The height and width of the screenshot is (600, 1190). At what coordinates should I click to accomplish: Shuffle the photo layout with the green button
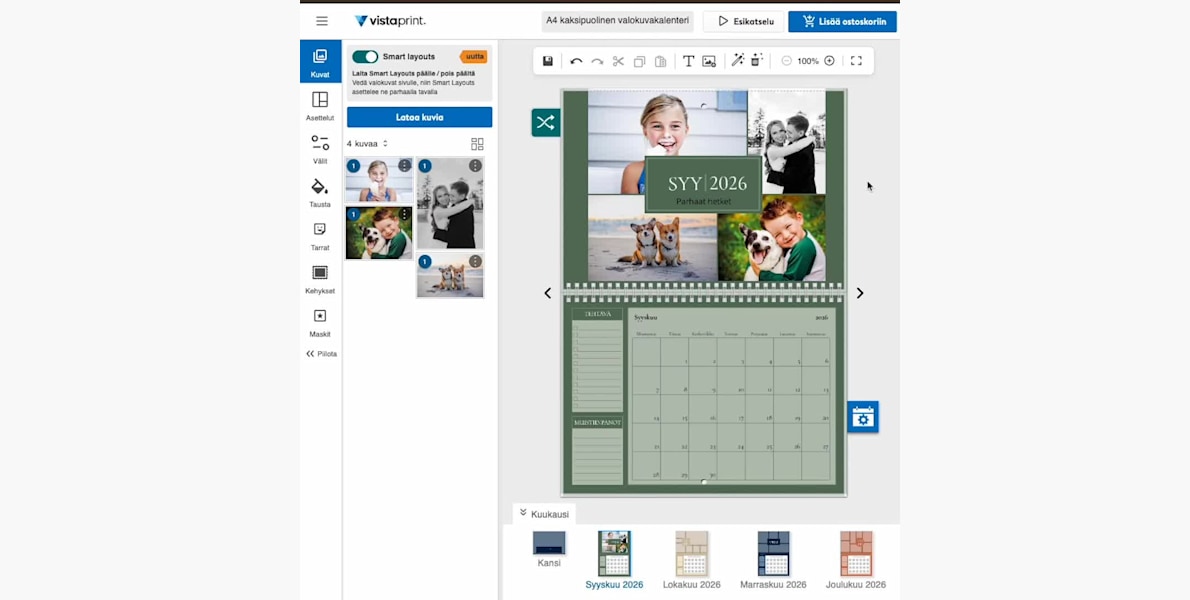545,123
